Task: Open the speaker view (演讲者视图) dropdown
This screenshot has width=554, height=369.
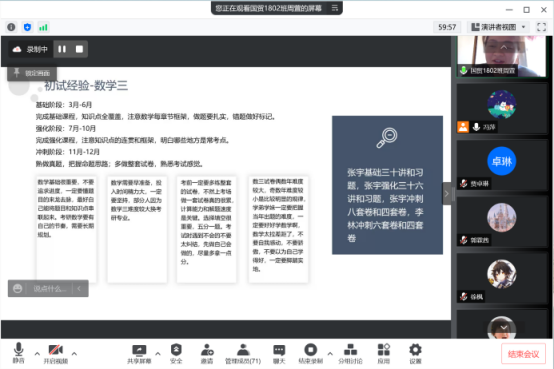Action: (x=499, y=27)
